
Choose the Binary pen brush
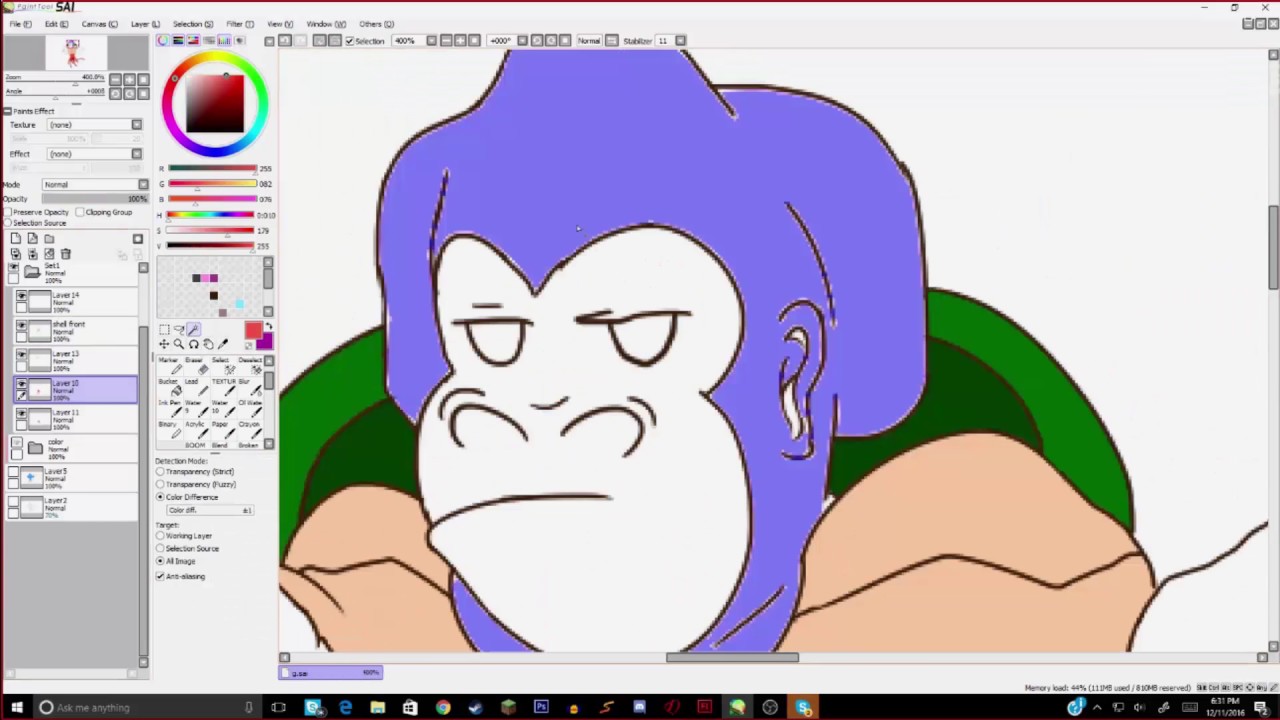168,429
